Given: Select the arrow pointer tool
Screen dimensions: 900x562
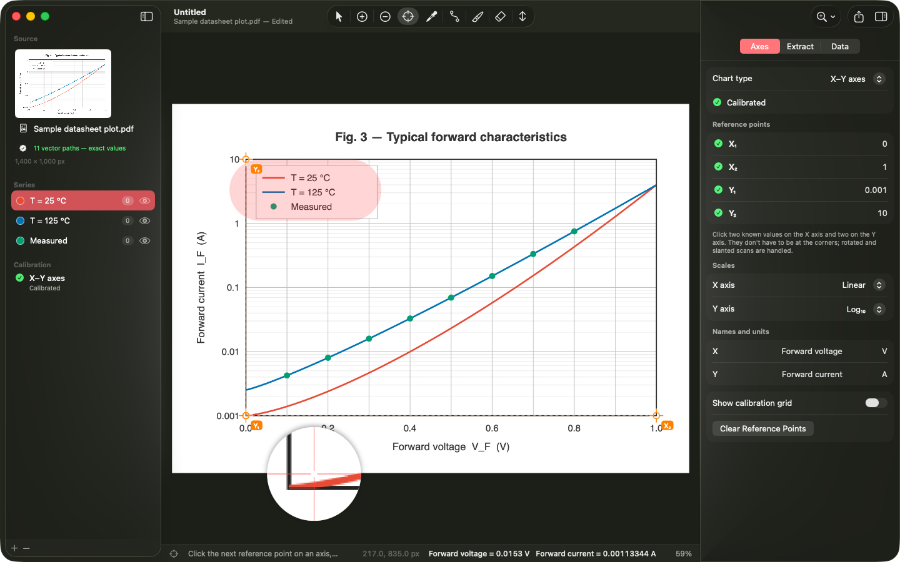Looking at the screenshot, I should click(x=339, y=17).
